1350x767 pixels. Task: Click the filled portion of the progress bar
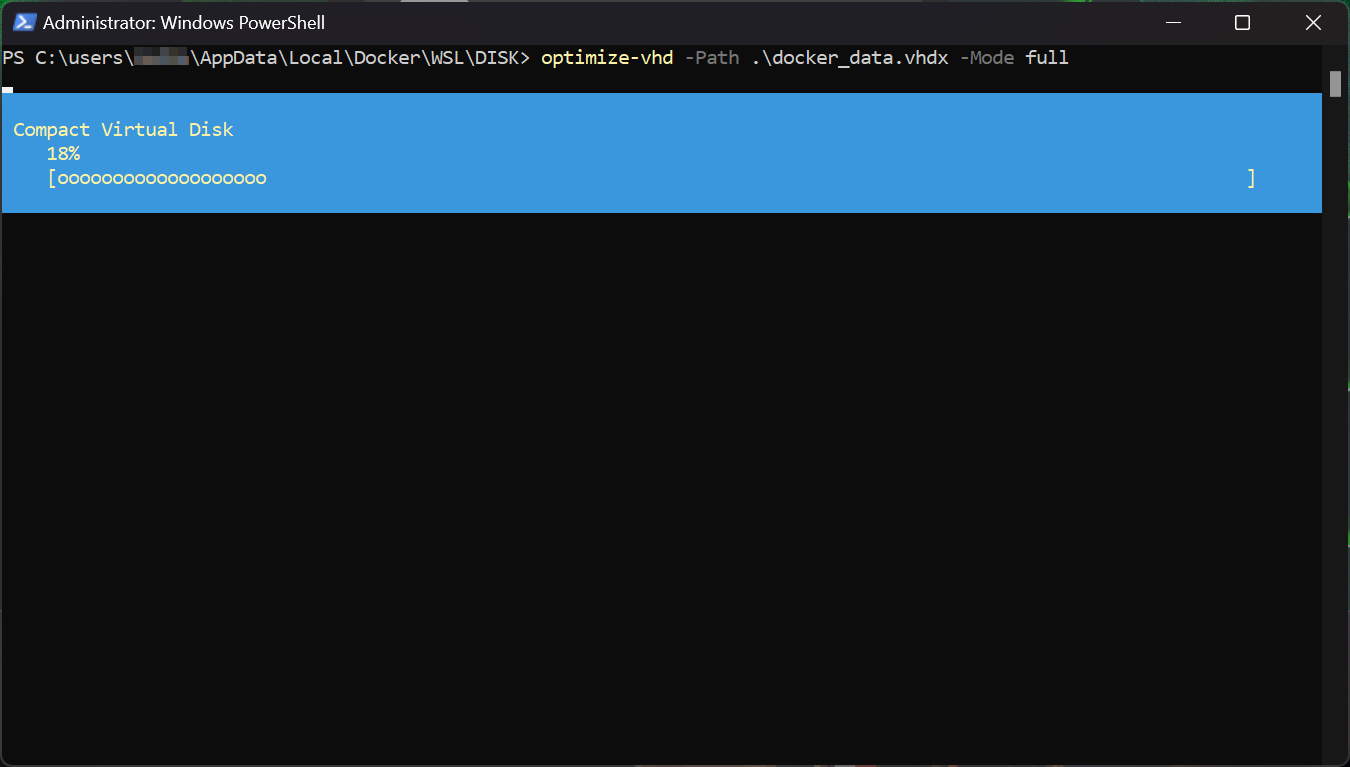coord(162,179)
